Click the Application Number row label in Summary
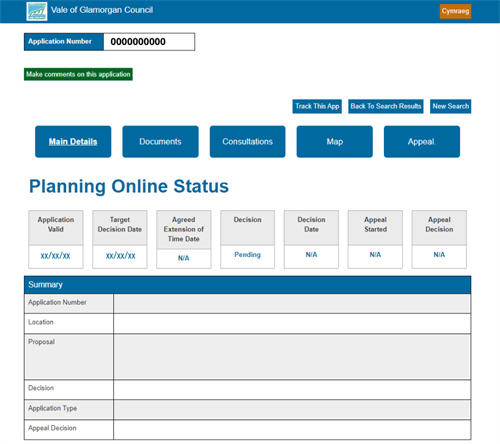 tap(57, 302)
